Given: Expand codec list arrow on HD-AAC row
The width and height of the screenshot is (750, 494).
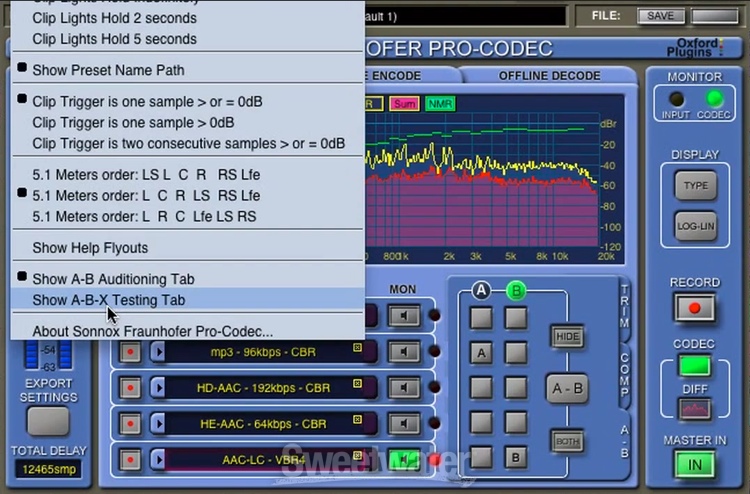Looking at the screenshot, I should point(158,388).
